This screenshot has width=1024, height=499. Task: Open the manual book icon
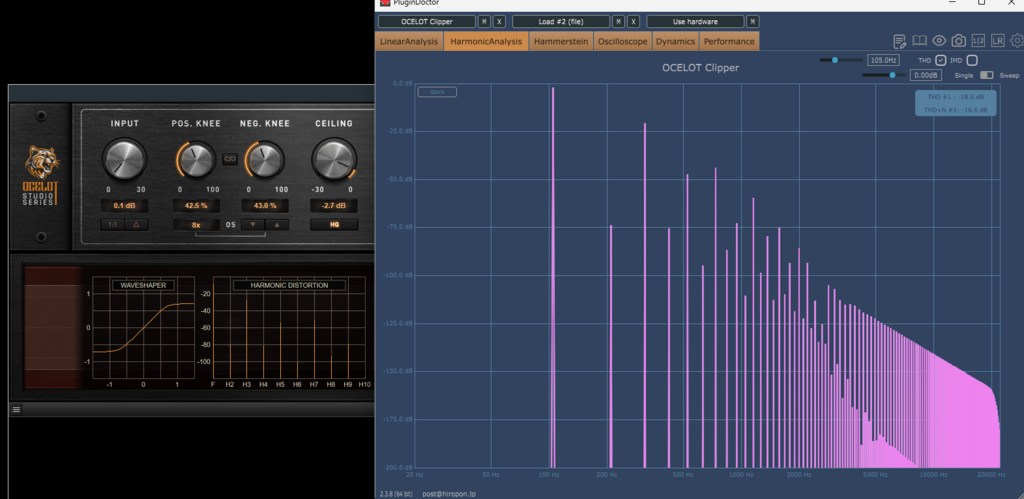[x=919, y=40]
